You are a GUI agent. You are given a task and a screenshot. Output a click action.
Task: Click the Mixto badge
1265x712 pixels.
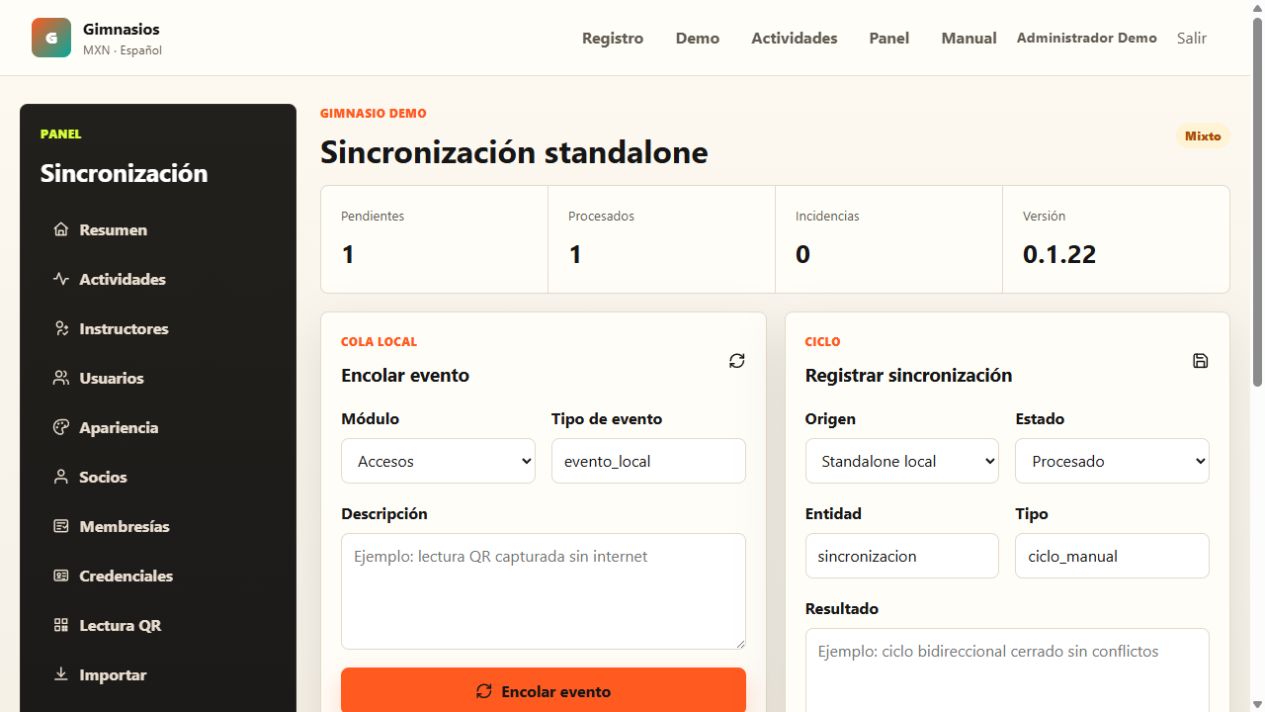1203,136
